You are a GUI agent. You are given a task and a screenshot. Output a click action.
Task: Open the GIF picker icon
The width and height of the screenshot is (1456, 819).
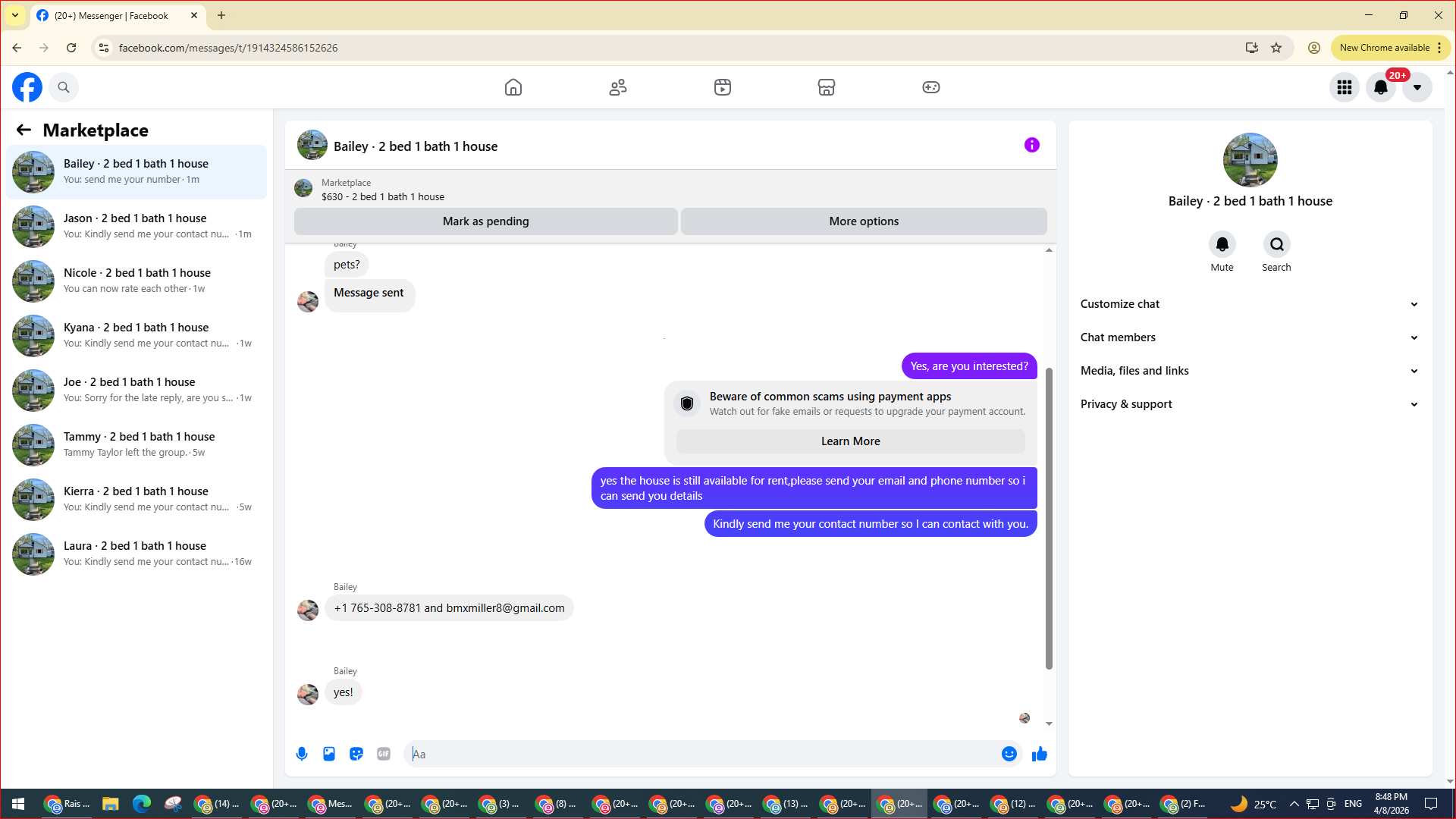point(384,754)
